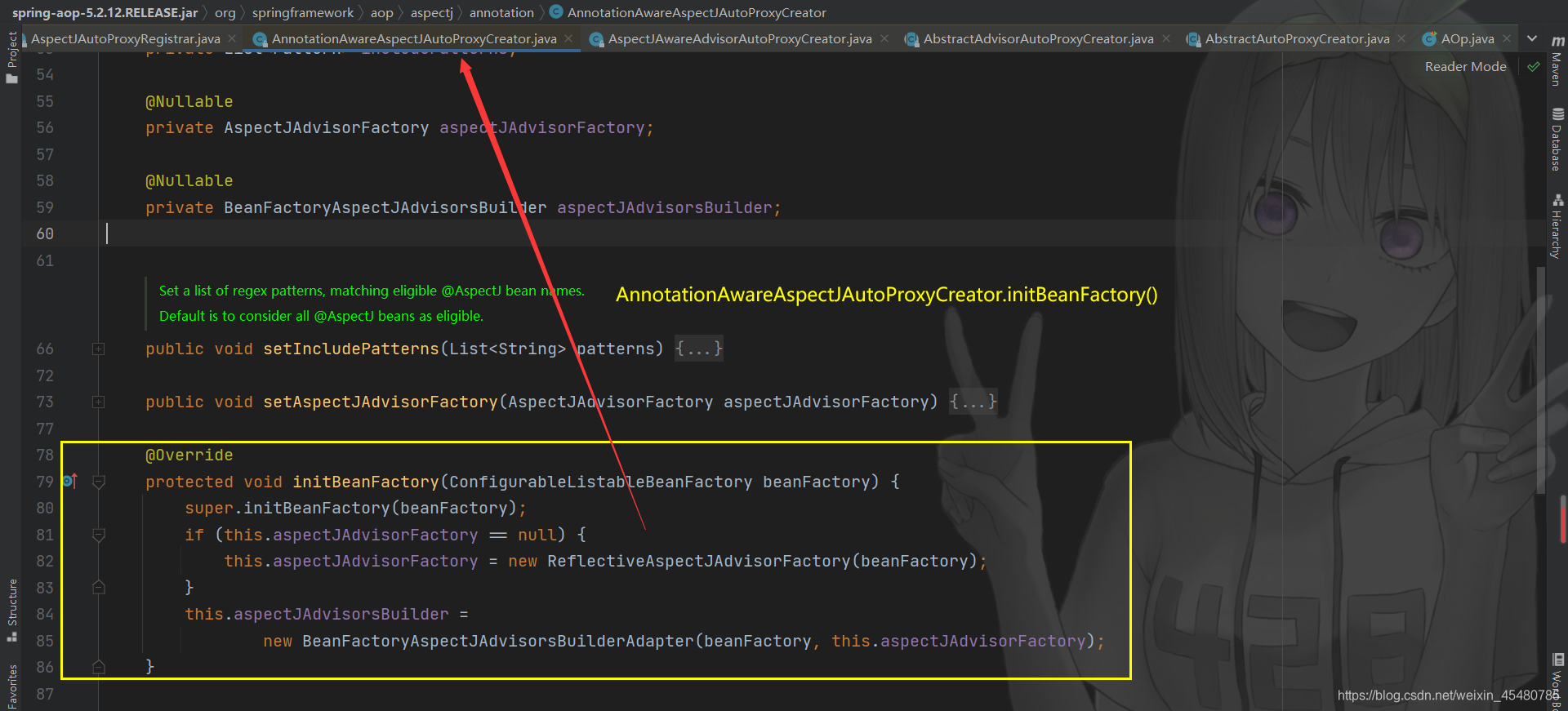Click the folded {...} placeholder after setAspectJAdvisorFactory

click(x=973, y=402)
